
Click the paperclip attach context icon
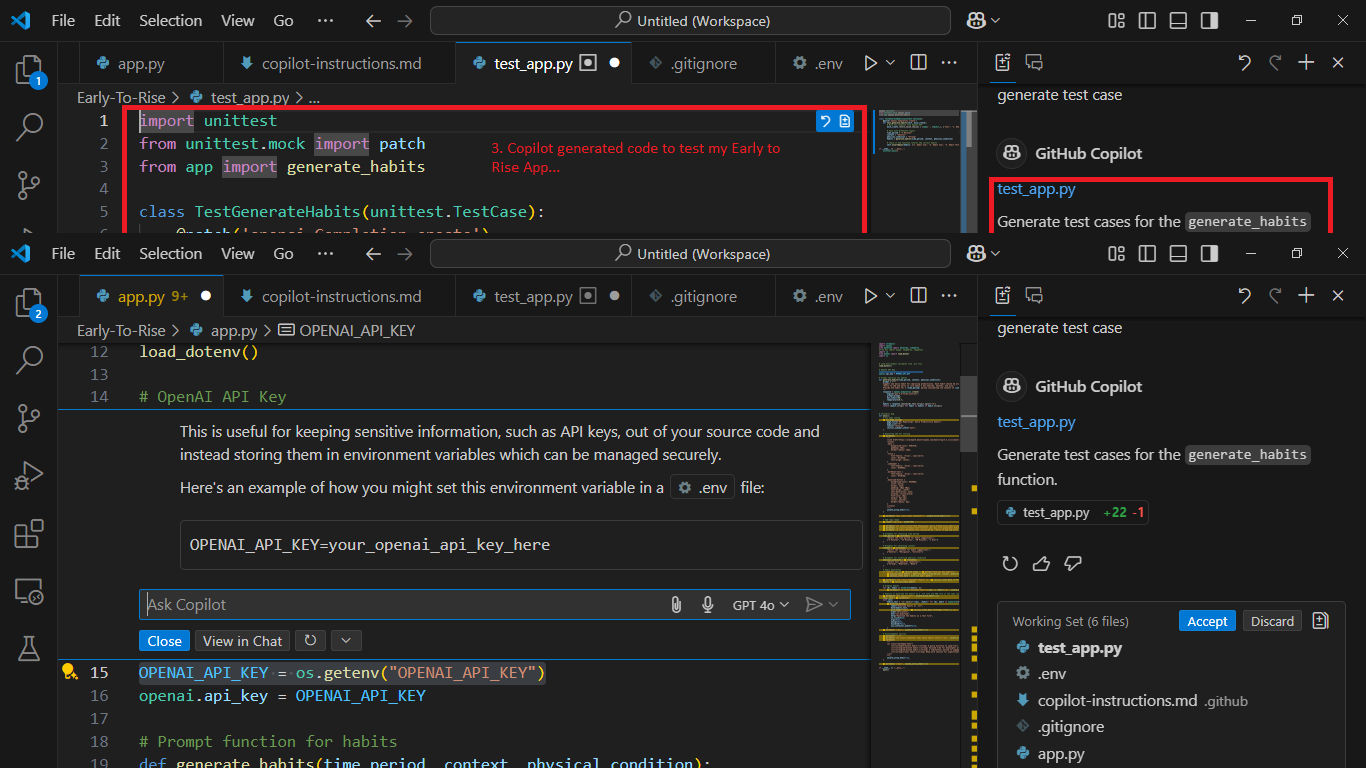[676, 604]
